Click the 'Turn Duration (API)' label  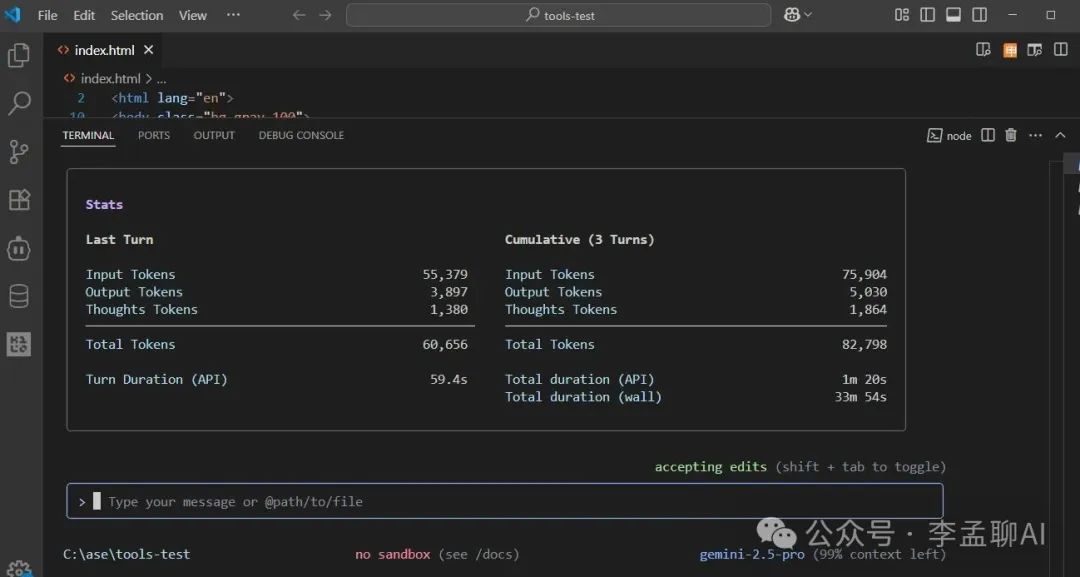(156, 379)
